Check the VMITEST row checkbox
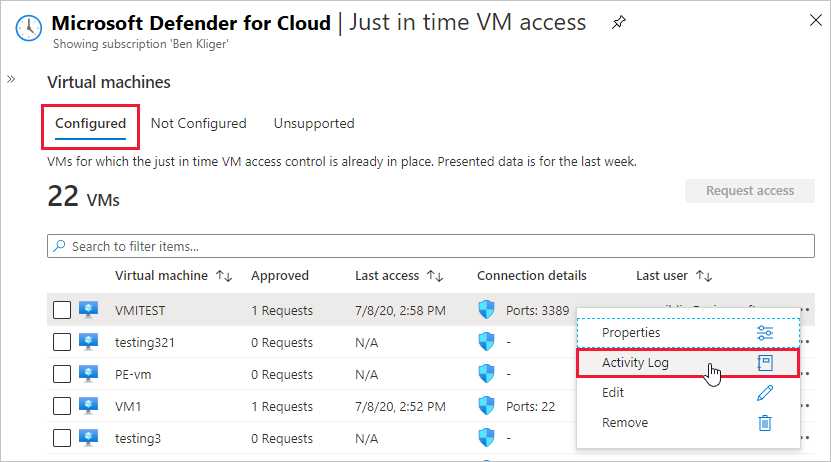 click(62, 311)
